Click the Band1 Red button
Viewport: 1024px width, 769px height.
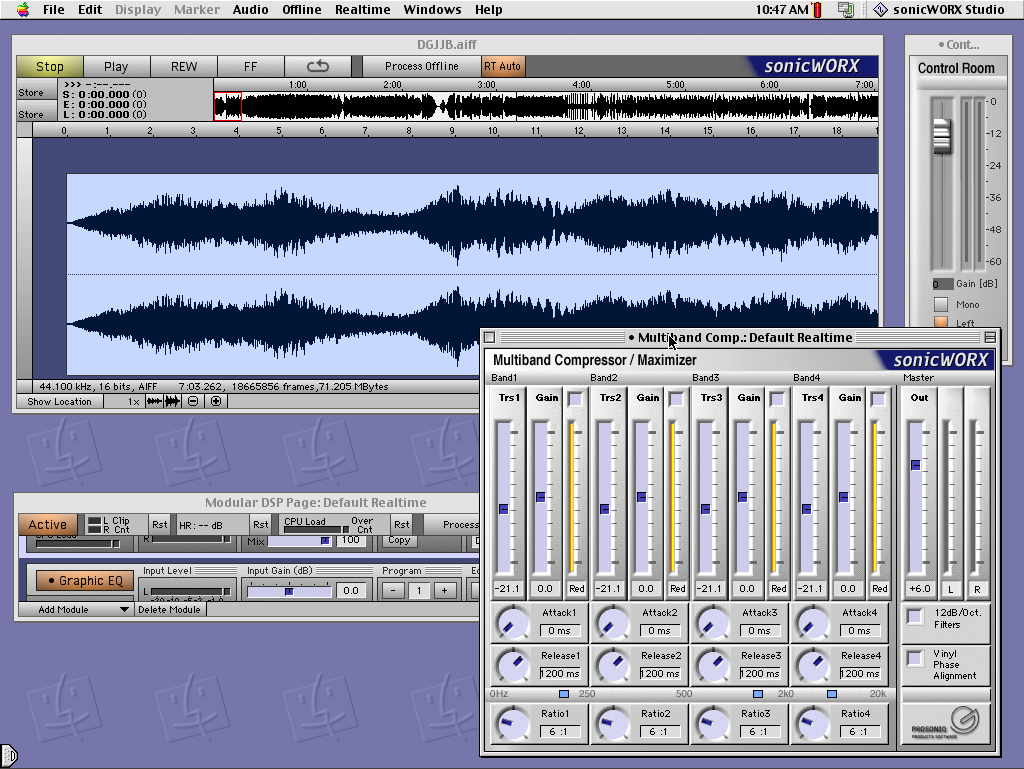pyautogui.click(x=577, y=588)
